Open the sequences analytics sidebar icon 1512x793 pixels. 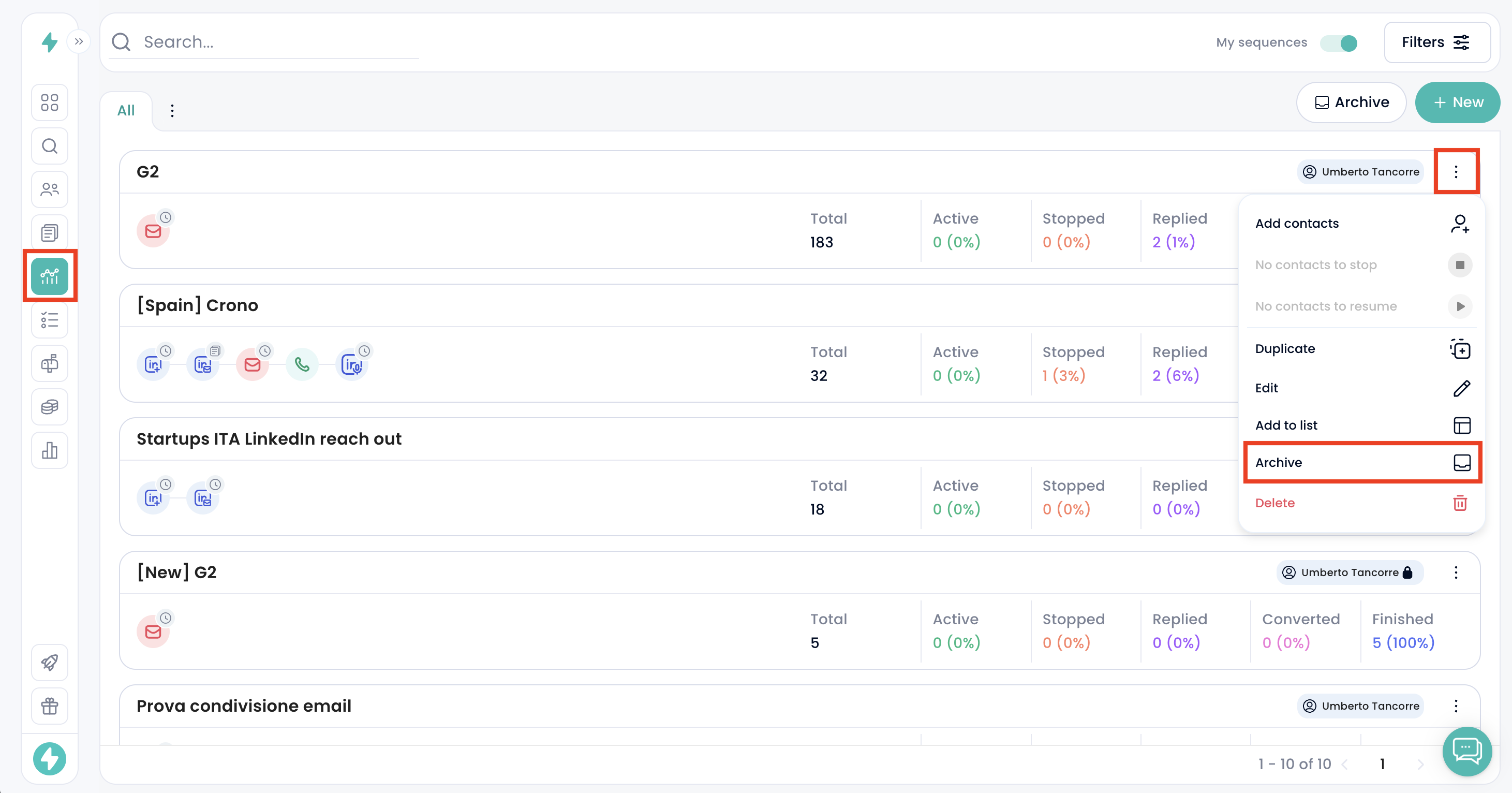coord(50,276)
